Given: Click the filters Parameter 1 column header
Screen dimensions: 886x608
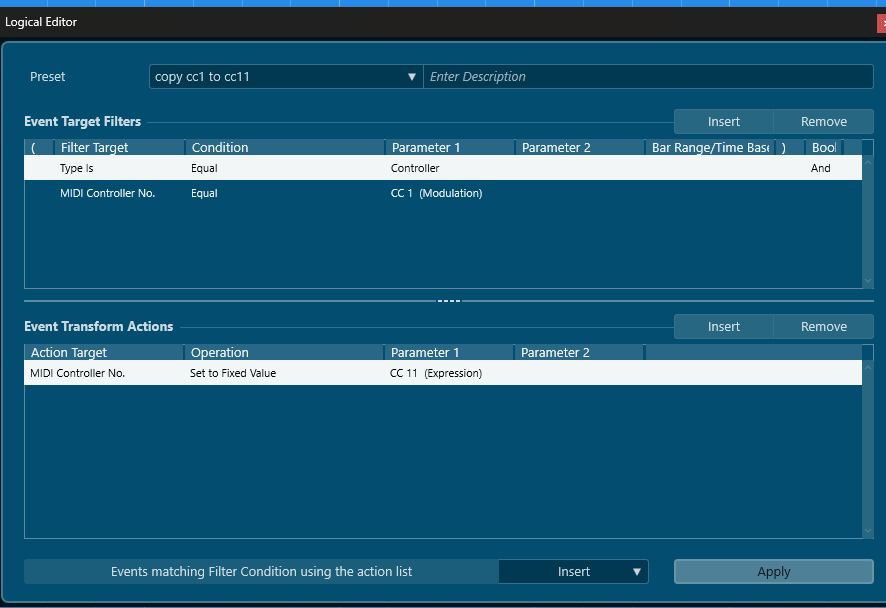Looking at the screenshot, I should 450,147.
